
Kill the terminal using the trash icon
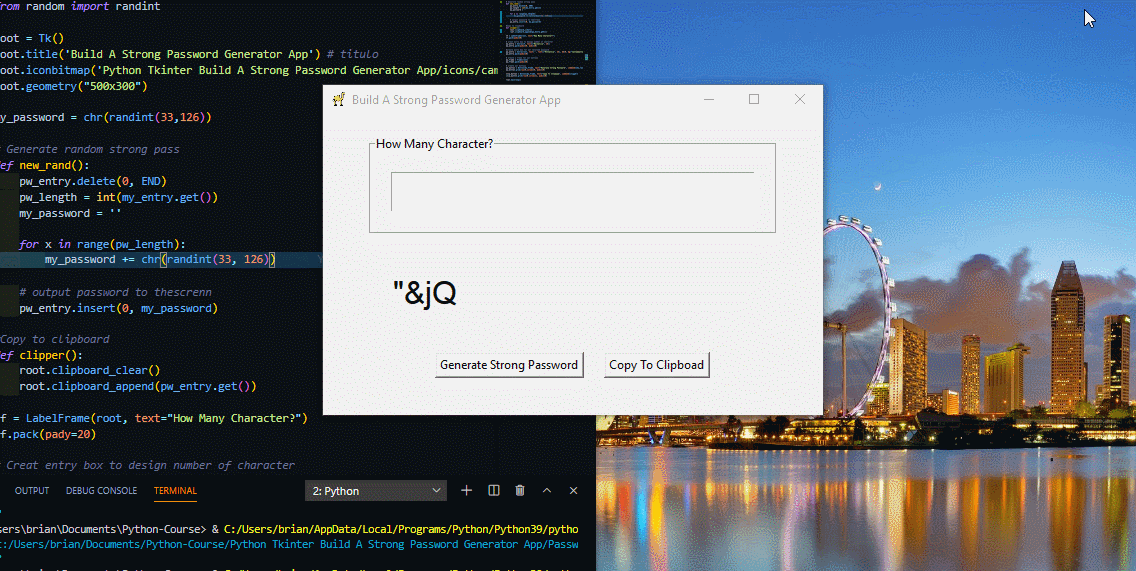point(520,491)
